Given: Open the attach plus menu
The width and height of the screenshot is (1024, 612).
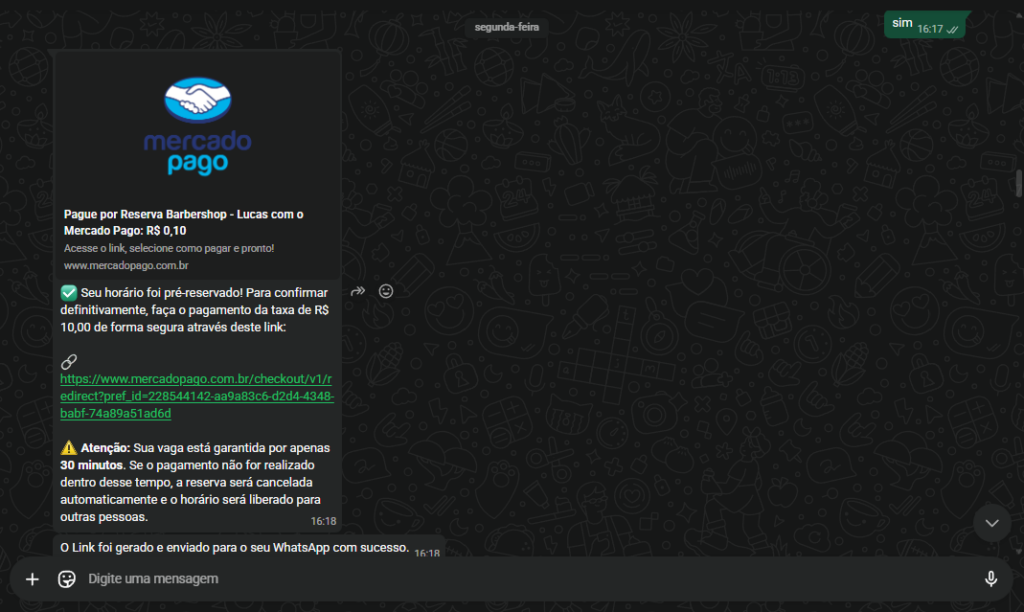Looking at the screenshot, I should [32, 579].
